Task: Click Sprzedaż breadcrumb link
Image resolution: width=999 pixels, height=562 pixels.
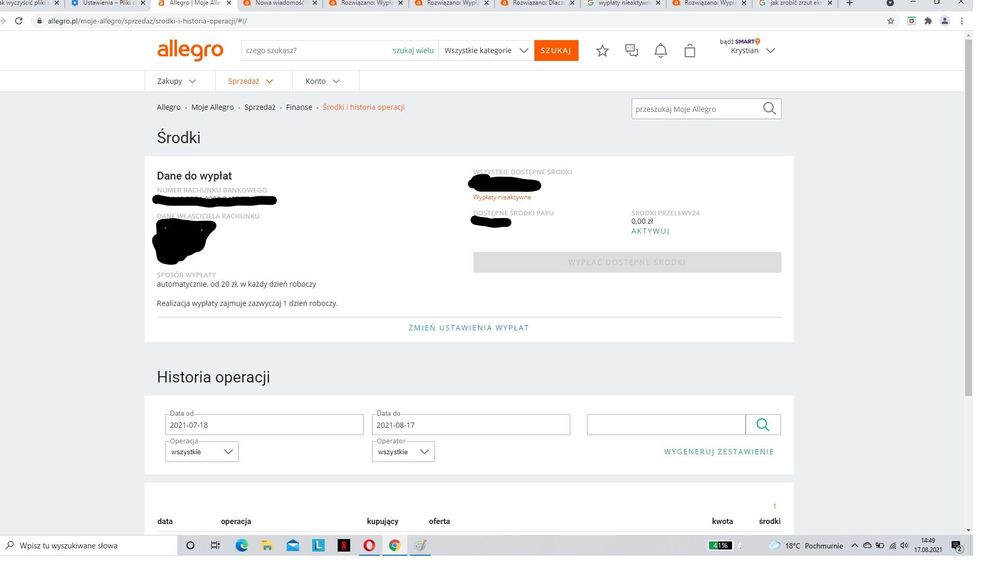Action: point(260,107)
